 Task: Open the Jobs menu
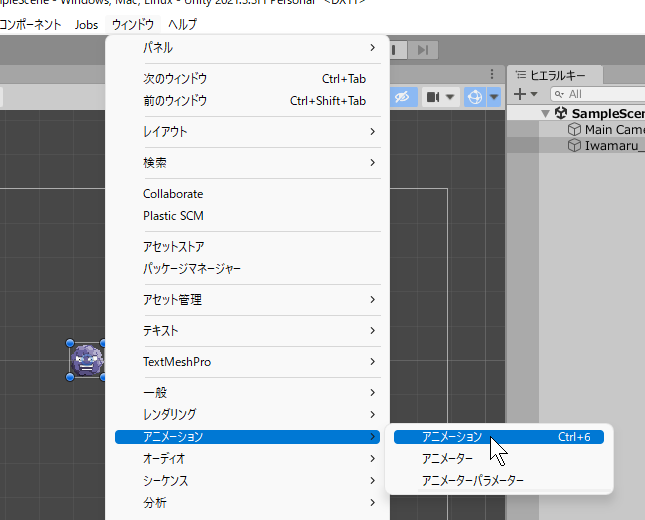click(x=86, y=25)
